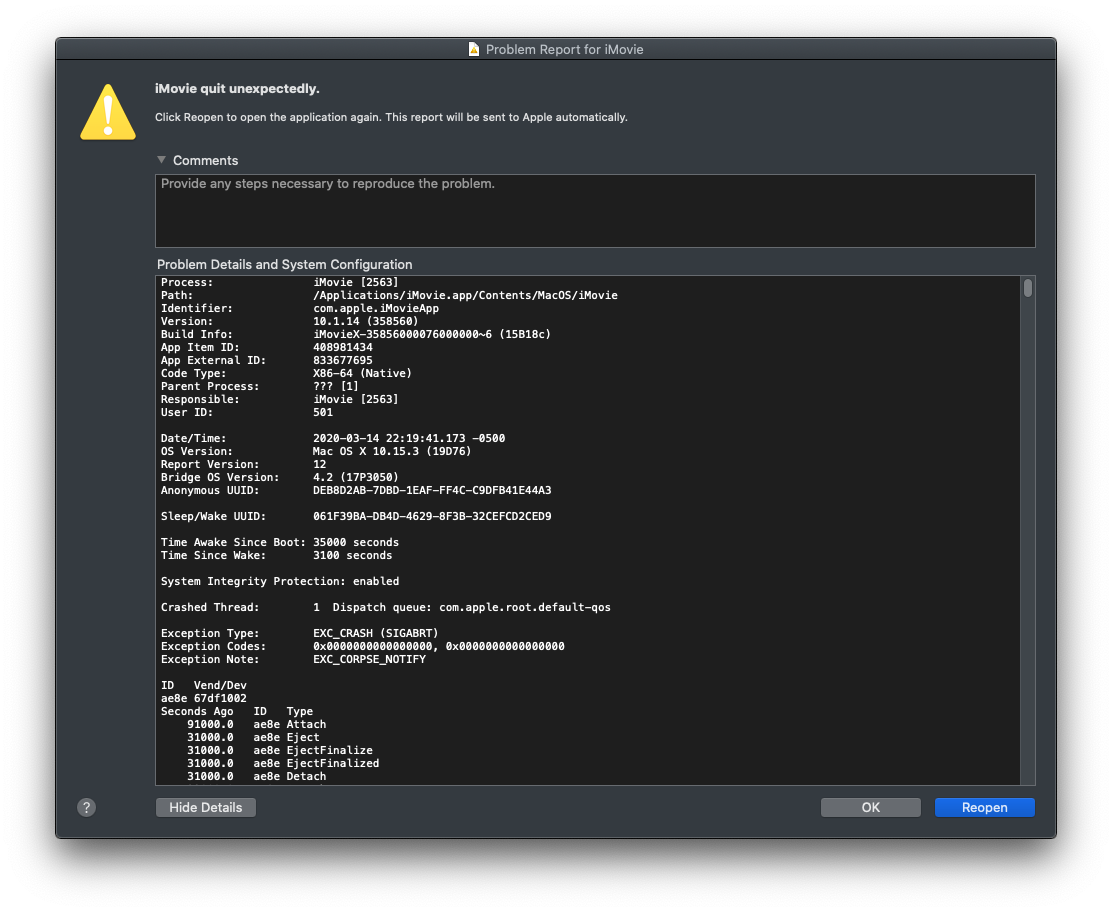Click identifier com.apple.iMovieApp
This screenshot has height=912, width=1112.
[376, 308]
